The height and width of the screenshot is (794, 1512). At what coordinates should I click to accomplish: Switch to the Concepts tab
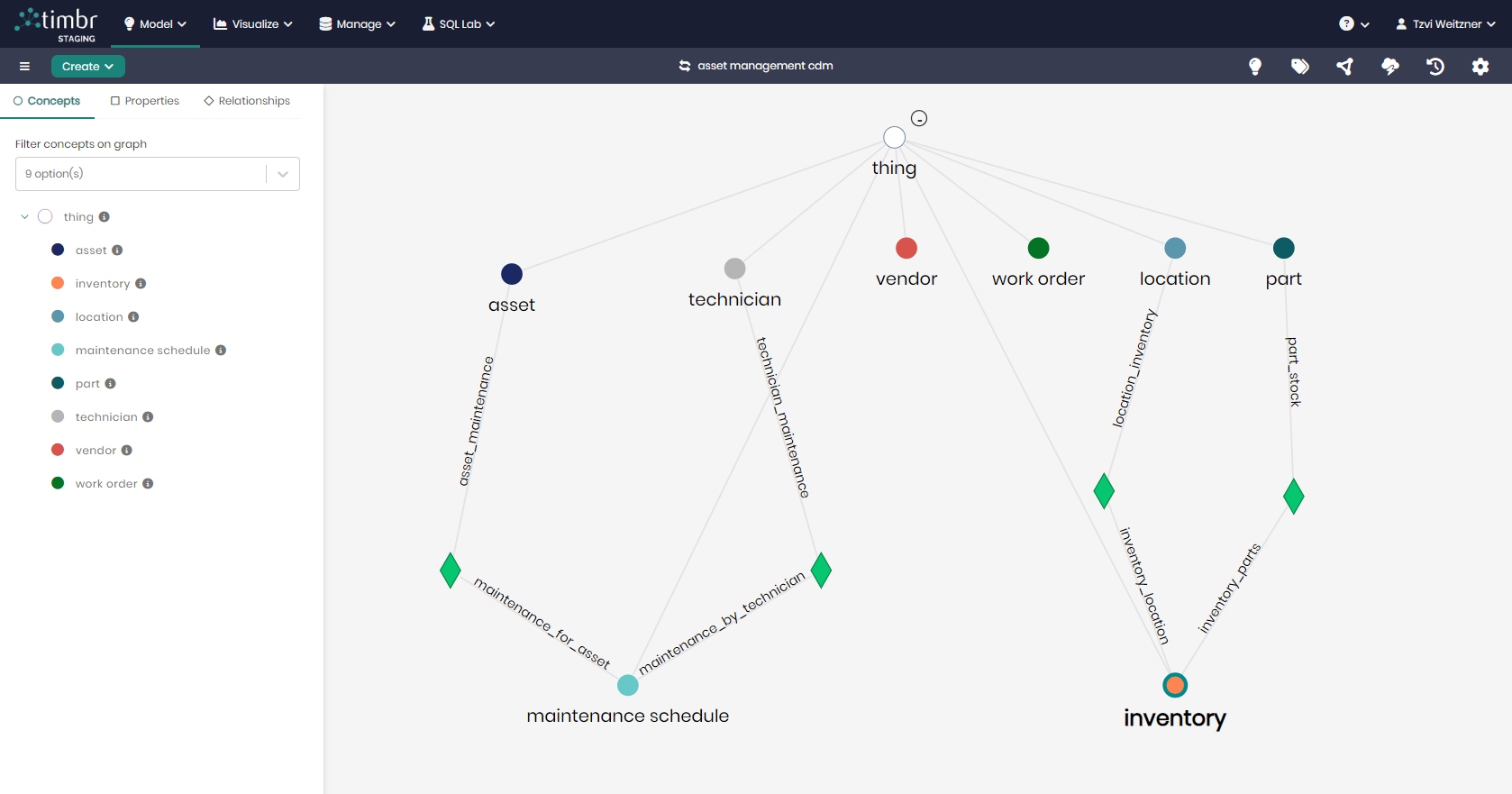click(x=47, y=101)
